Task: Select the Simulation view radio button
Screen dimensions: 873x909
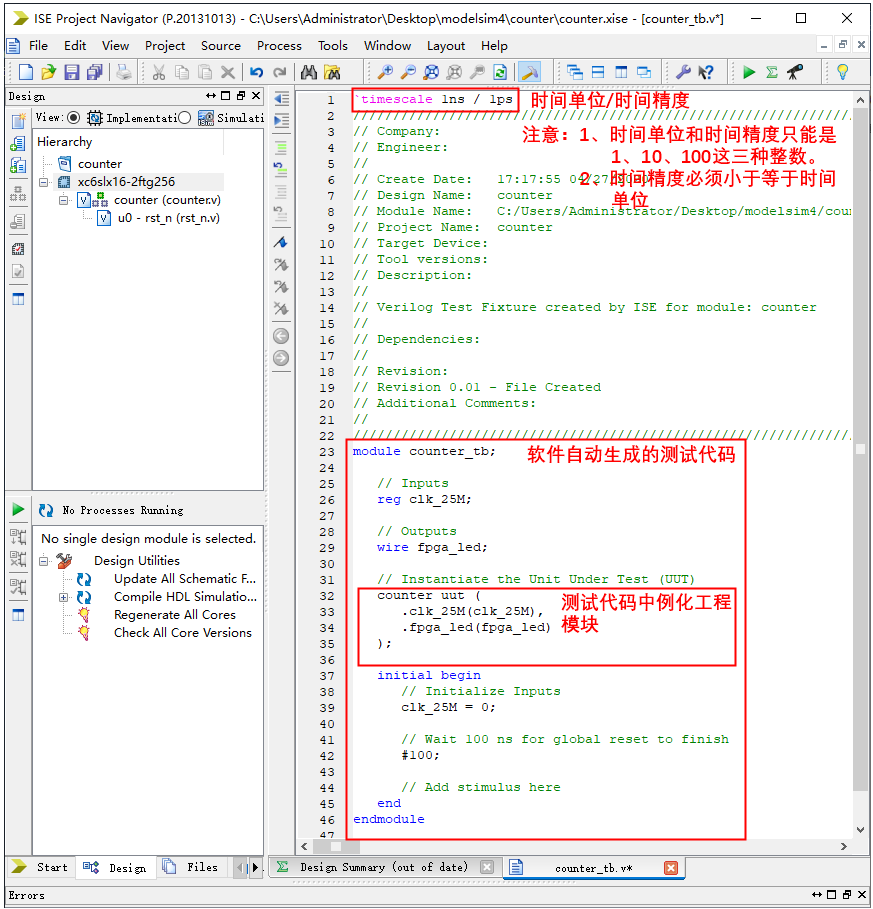Action: point(184,118)
